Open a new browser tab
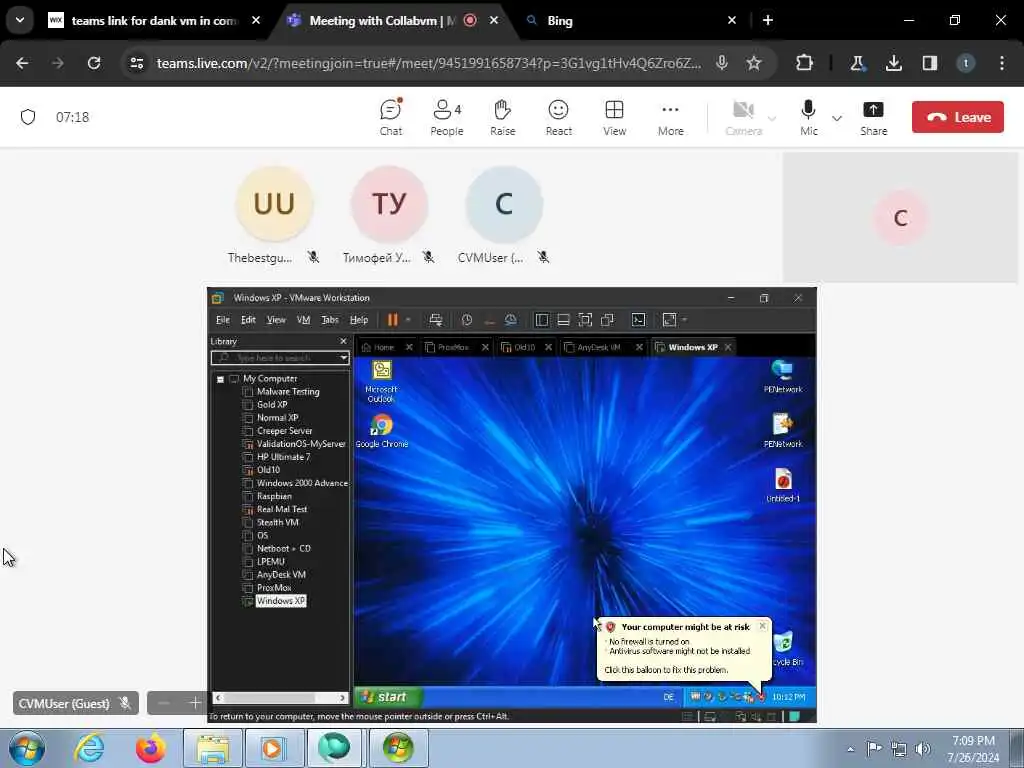 [768, 20]
